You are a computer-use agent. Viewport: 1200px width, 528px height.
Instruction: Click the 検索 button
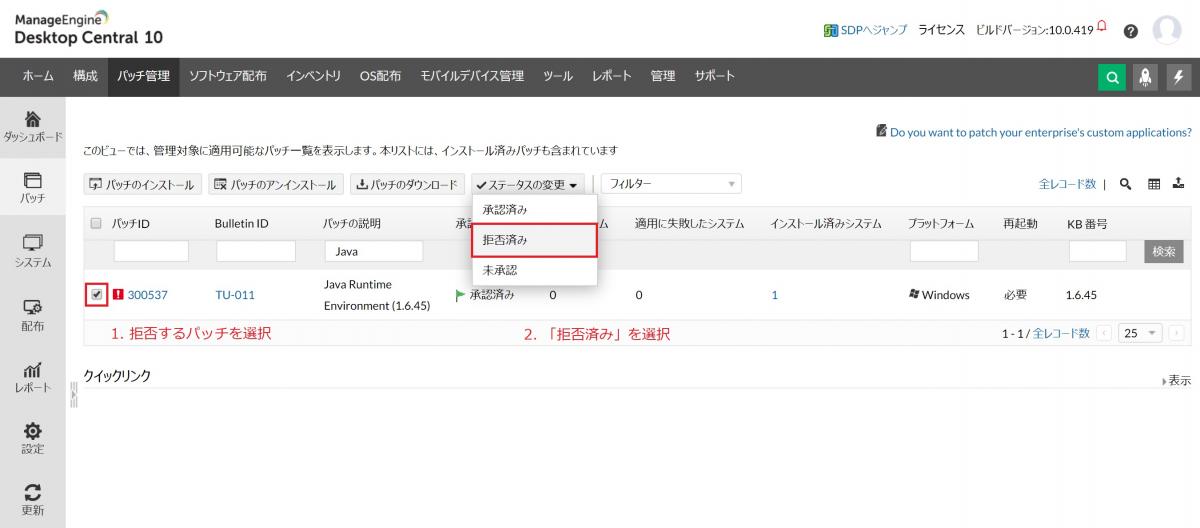click(1164, 251)
